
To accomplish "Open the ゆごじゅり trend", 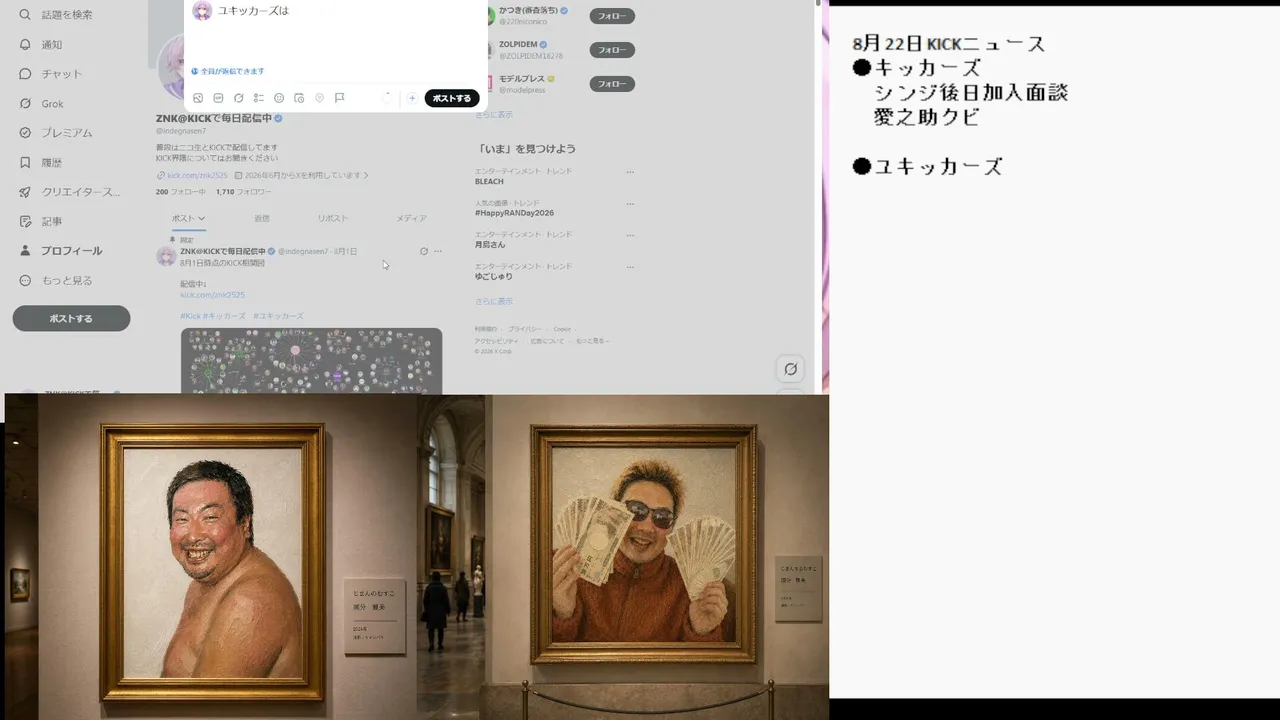I will point(494,276).
